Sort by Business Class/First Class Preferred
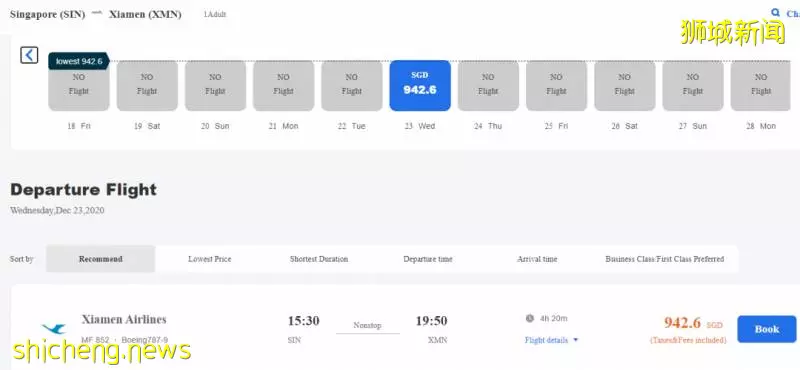The height and width of the screenshot is (370, 800). [665, 259]
